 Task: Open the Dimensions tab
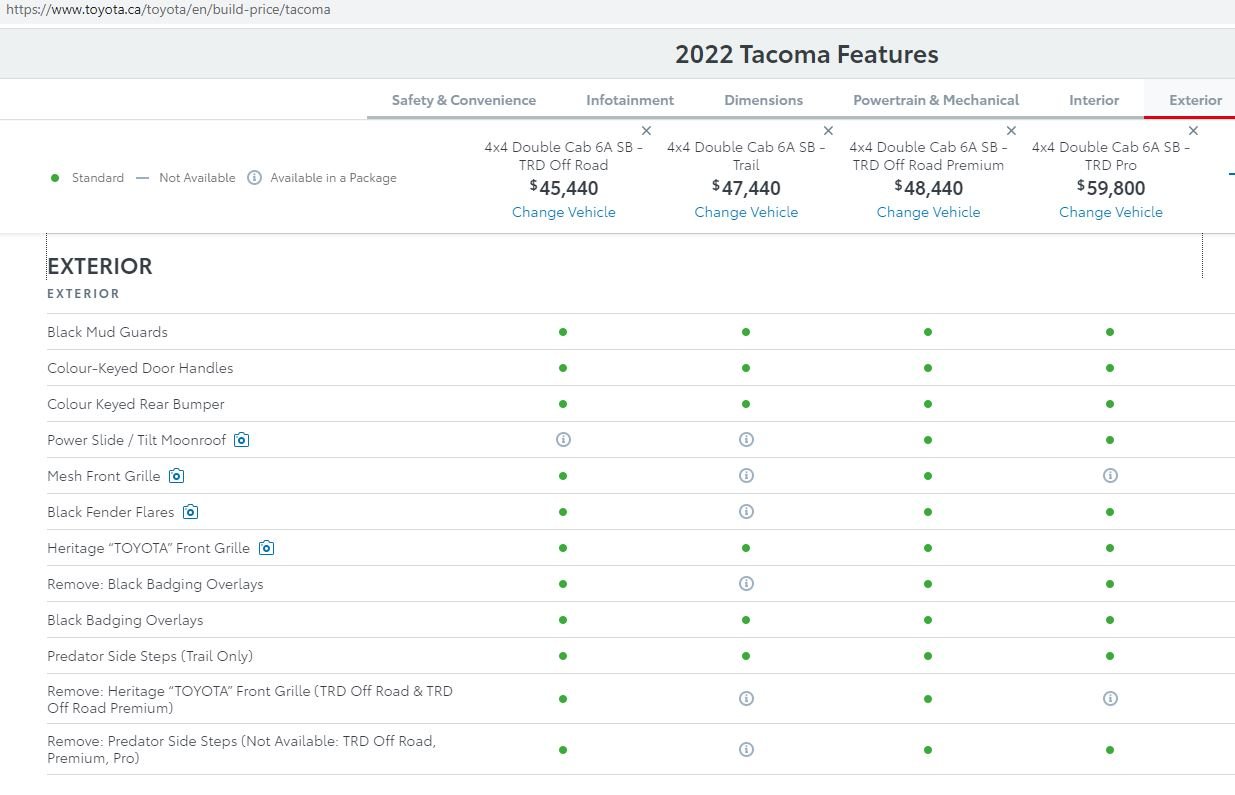[x=764, y=100]
